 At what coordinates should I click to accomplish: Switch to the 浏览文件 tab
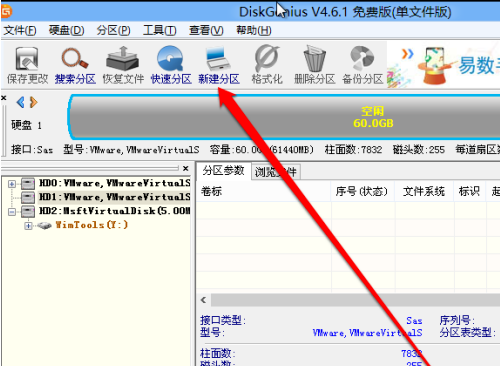click(276, 172)
